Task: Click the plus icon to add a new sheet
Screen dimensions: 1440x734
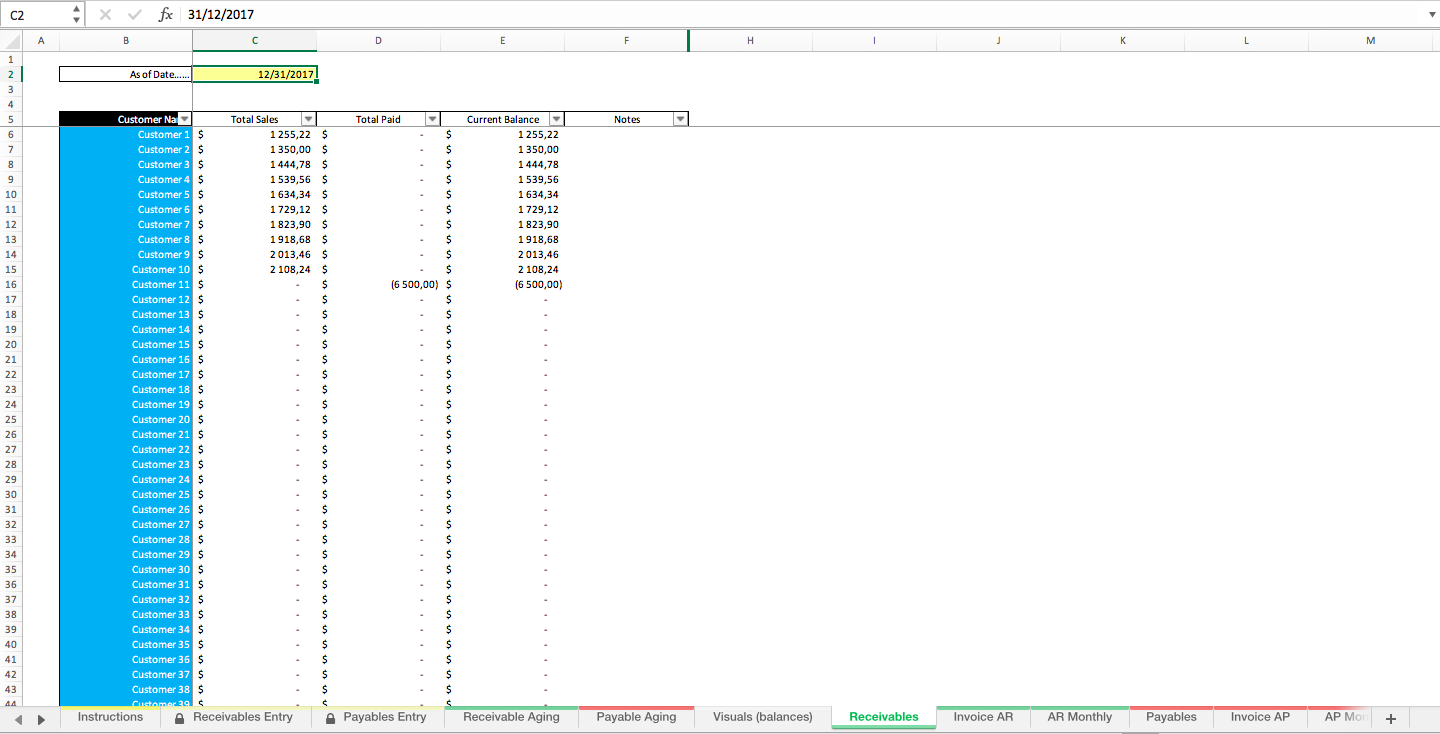Action: (1391, 717)
